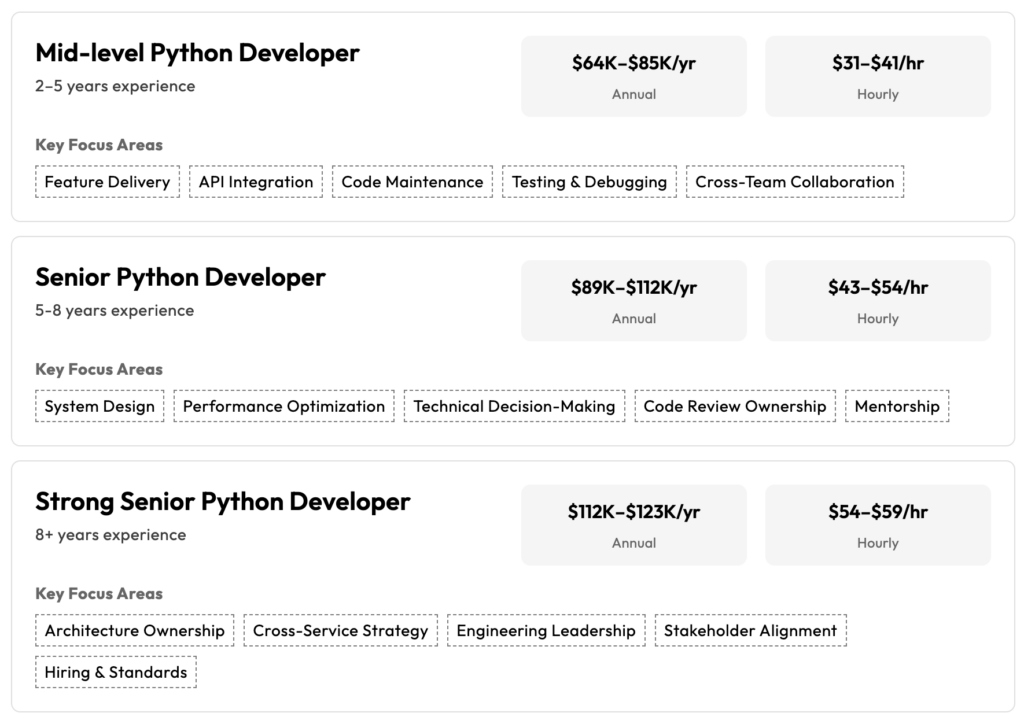Click the Engineering Leadership tag

[x=546, y=631]
